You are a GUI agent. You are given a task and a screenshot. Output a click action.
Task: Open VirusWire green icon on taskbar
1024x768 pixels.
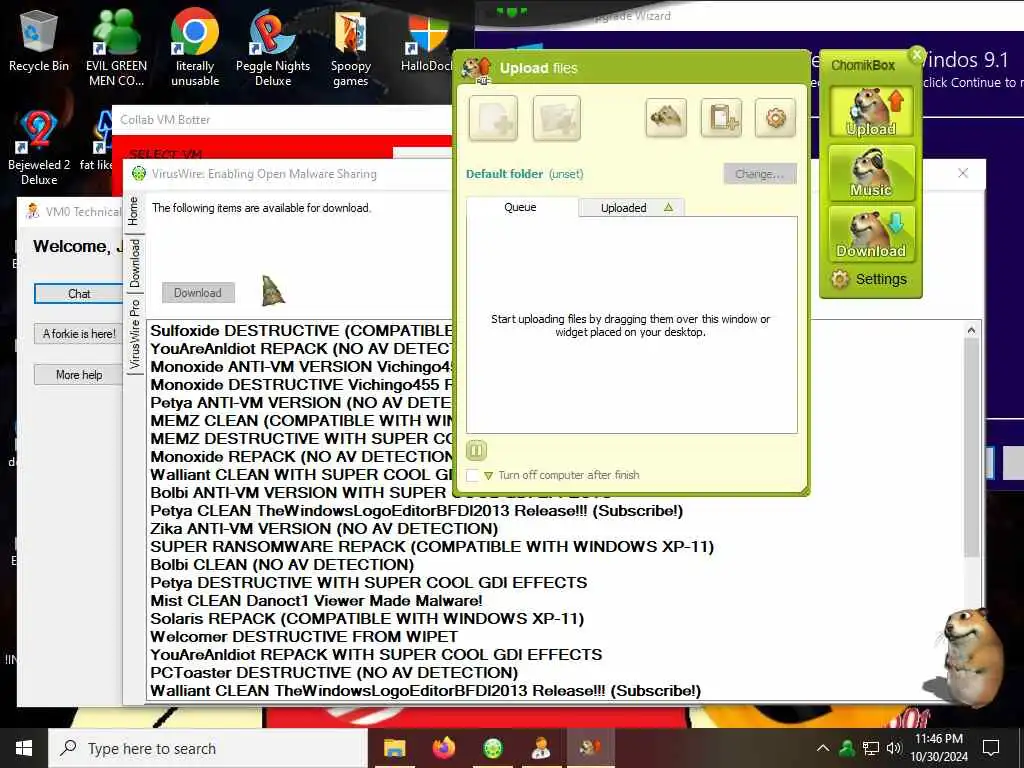493,748
